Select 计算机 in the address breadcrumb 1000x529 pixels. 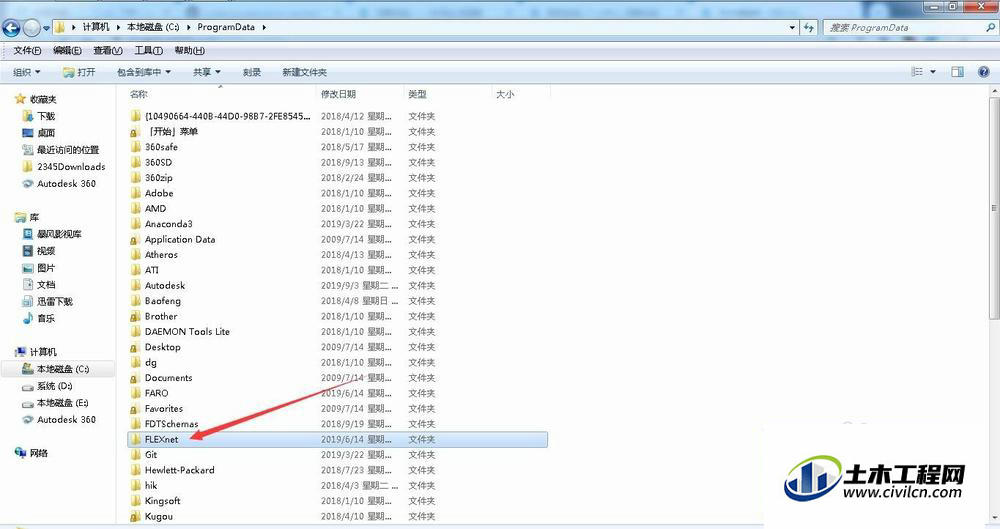[96, 27]
